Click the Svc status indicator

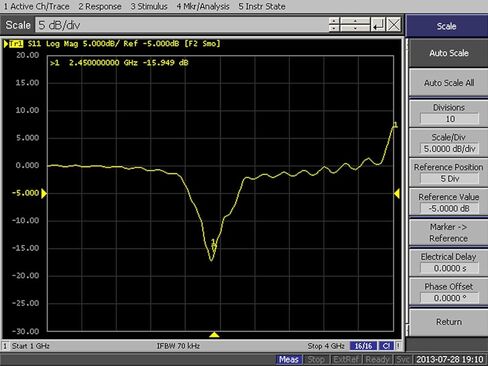(403, 360)
